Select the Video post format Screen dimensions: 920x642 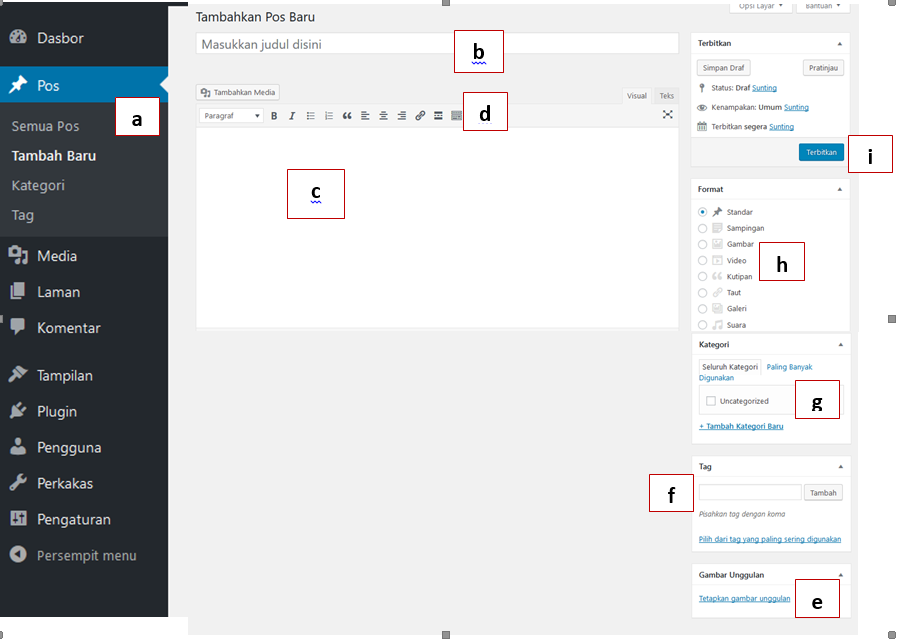point(703,261)
